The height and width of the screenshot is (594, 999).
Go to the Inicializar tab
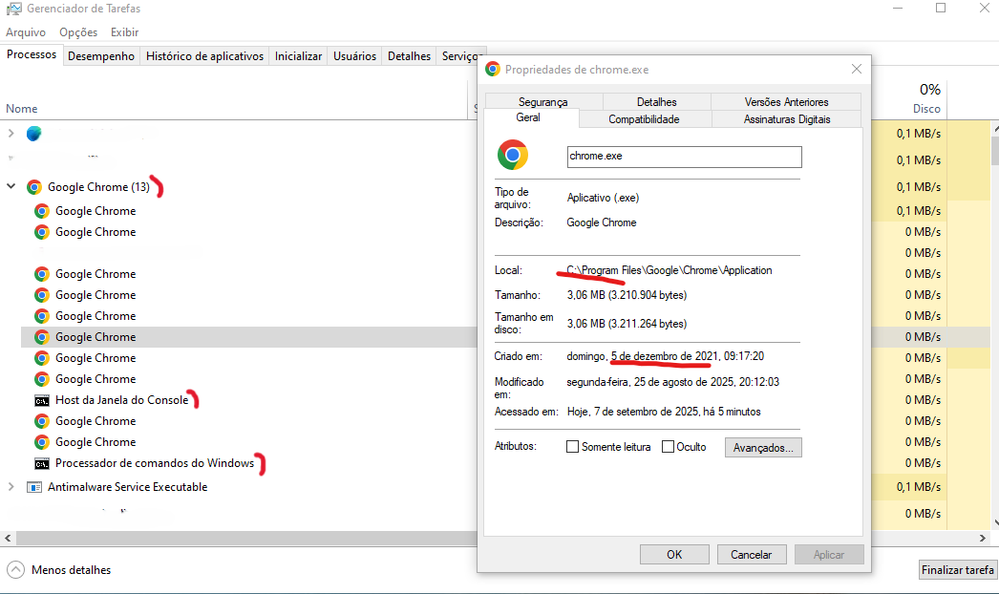pos(298,56)
